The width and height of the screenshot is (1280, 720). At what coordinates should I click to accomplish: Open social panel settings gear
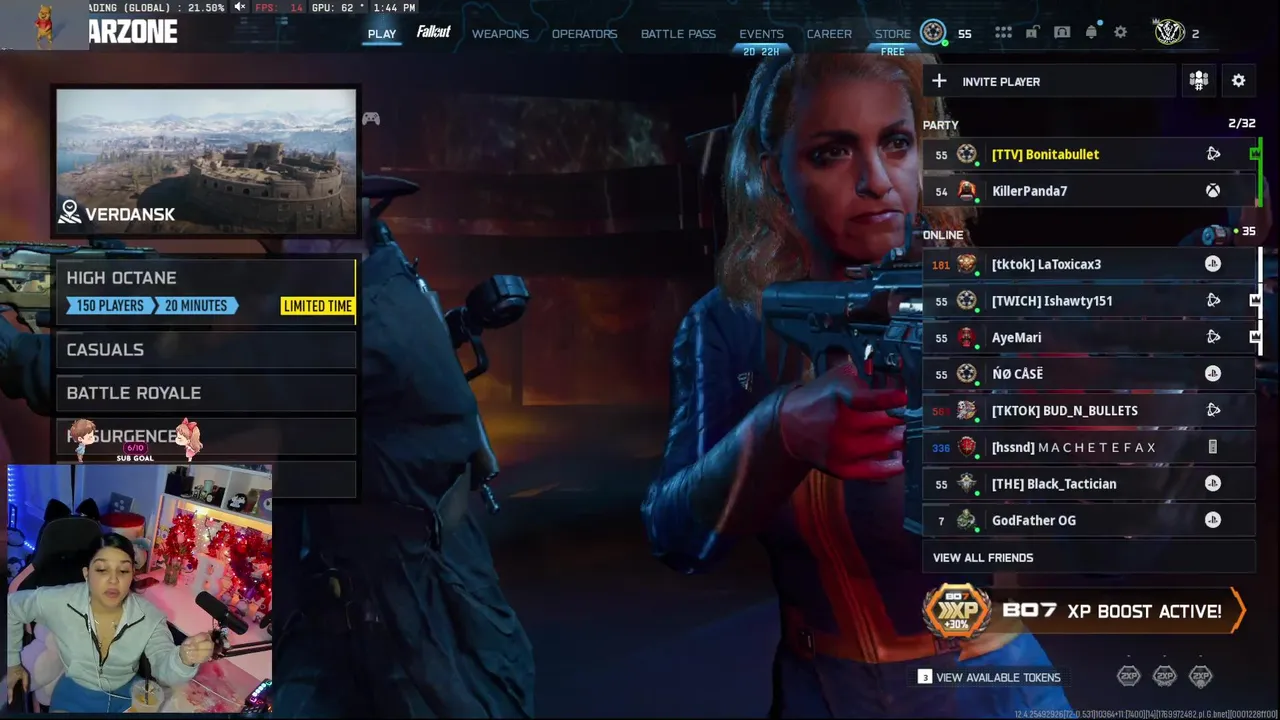[1239, 81]
